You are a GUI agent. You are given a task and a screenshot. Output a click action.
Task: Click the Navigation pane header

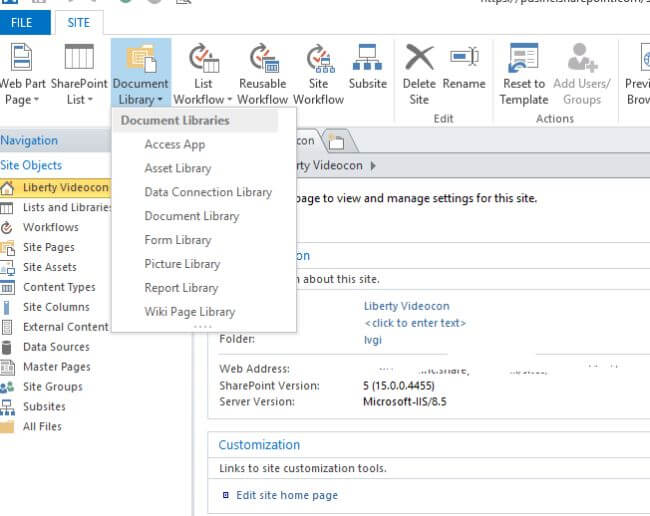coord(55,141)
